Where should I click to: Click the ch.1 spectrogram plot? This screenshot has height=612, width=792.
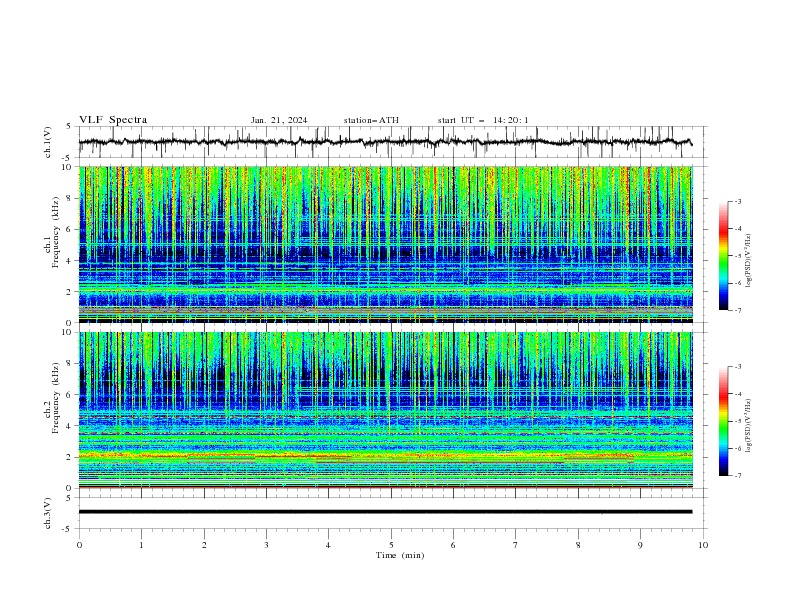click(386, 244)
